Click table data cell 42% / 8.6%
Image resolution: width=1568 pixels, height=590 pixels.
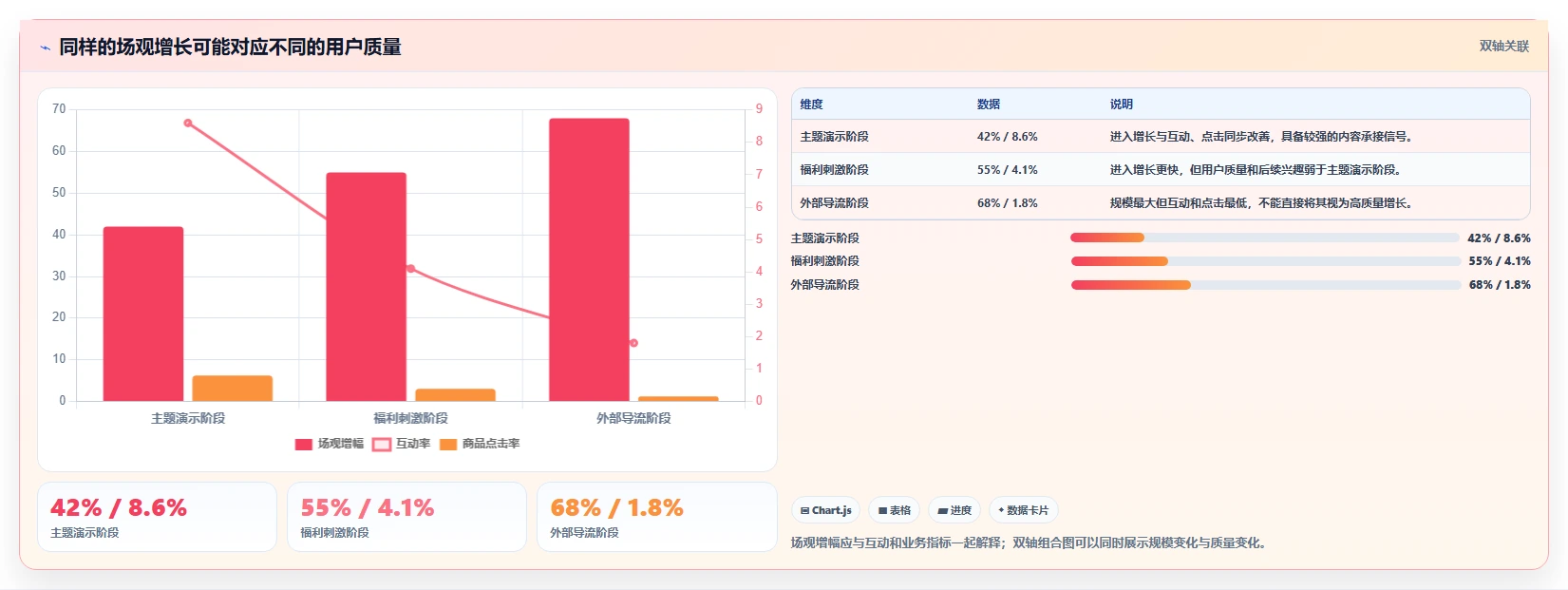(1008, 137)
